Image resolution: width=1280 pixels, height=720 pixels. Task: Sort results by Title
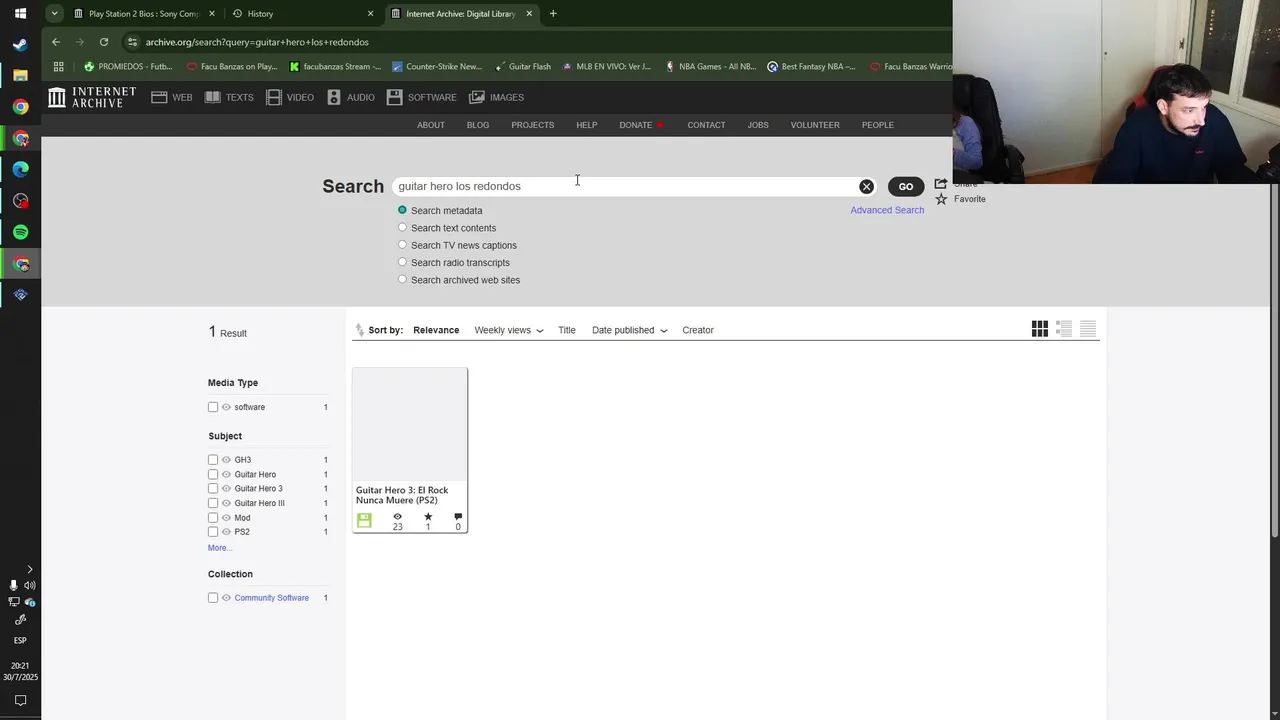tap(567, 330)
